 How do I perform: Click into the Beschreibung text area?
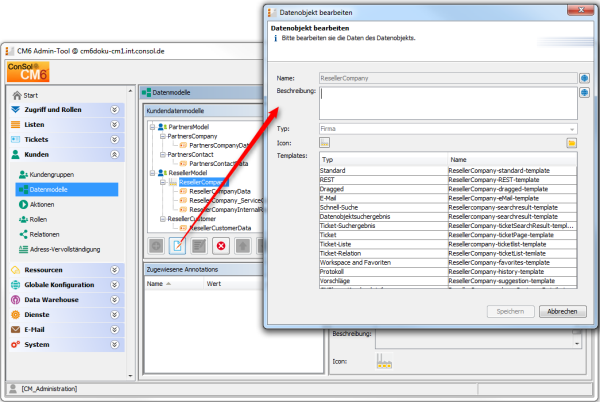point(448,103)
